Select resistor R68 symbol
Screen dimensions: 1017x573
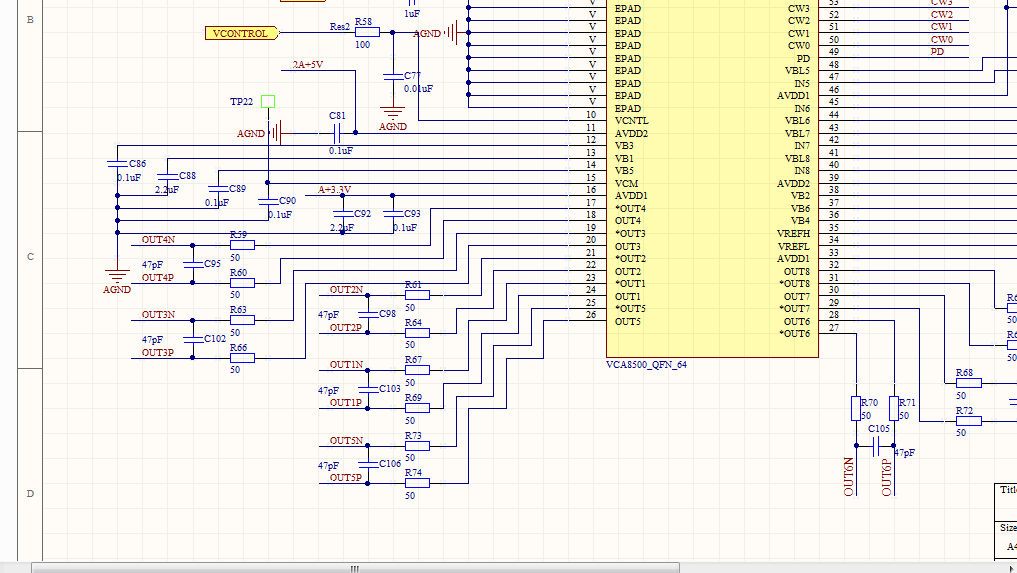[967, 383]
